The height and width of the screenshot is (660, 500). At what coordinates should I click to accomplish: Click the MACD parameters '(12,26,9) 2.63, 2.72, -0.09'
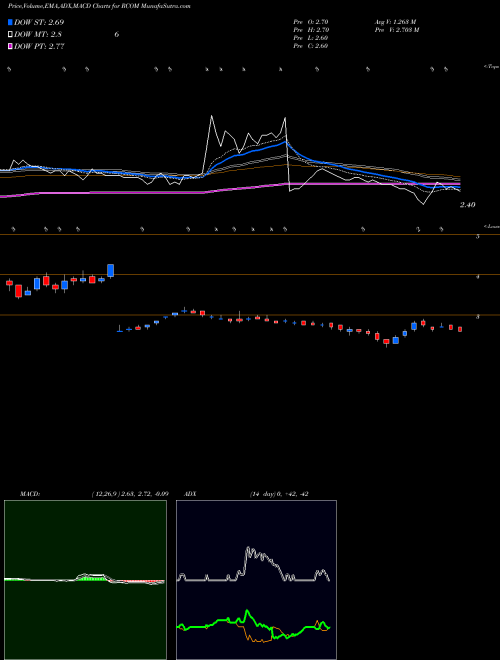(130, 494)
